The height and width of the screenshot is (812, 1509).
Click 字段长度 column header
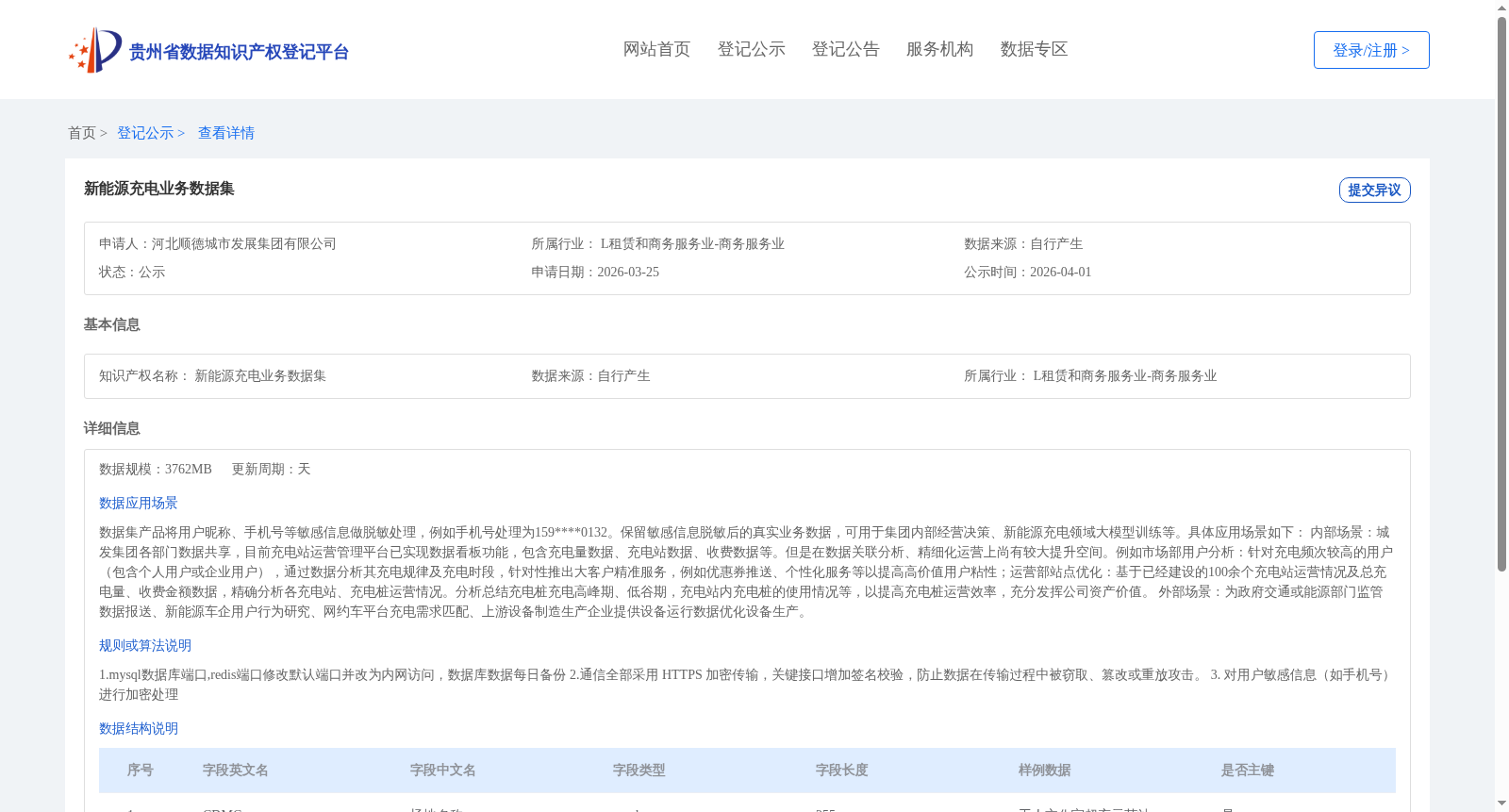tap(842, 771)
